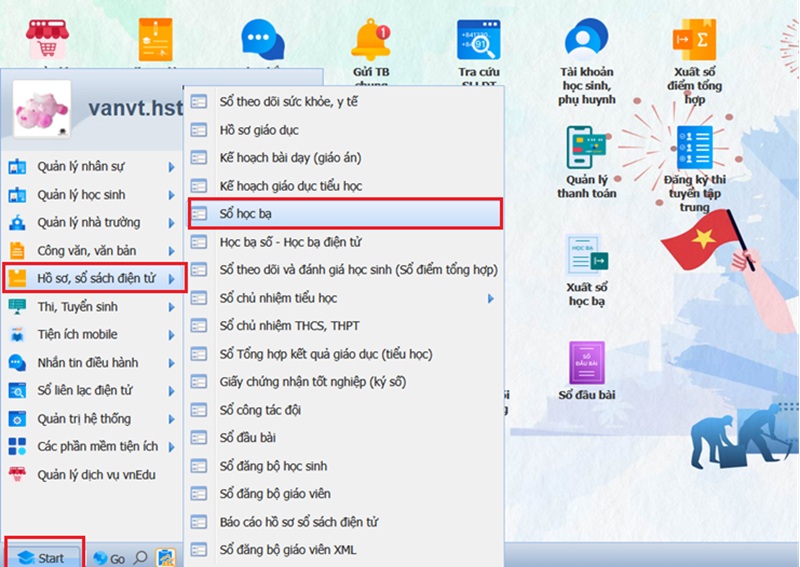Image resolution: width=800 pixels, height=567 pixels.
Task: Click the vanvt.hst user avatar picture
Action: [x=42, y=109]
